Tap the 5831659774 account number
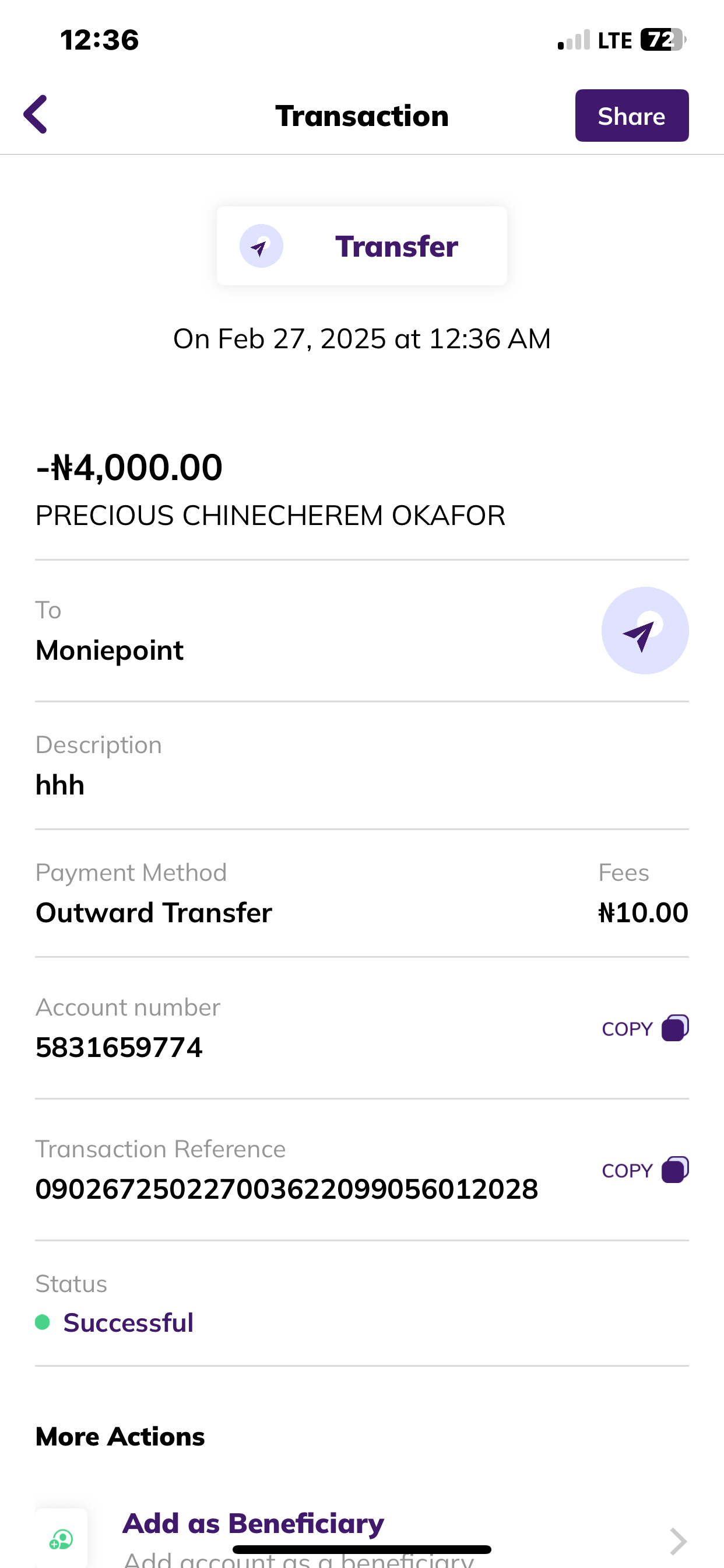The height and width of the screenshot is (1568, 724). pos(120,1048)
